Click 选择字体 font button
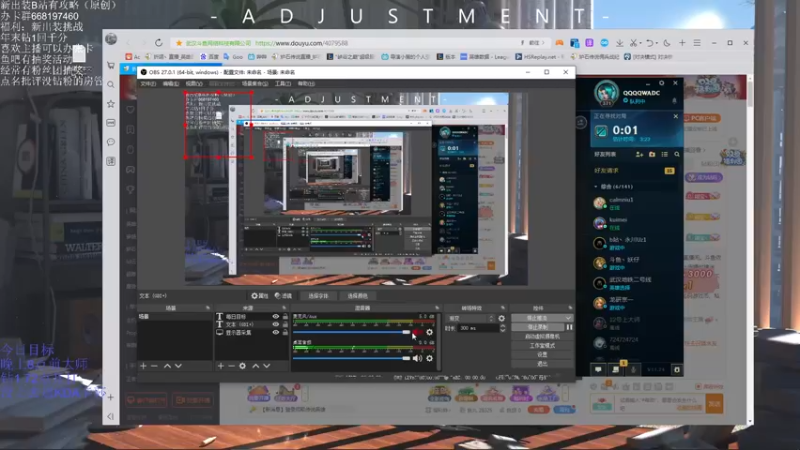 click(318, 296)
